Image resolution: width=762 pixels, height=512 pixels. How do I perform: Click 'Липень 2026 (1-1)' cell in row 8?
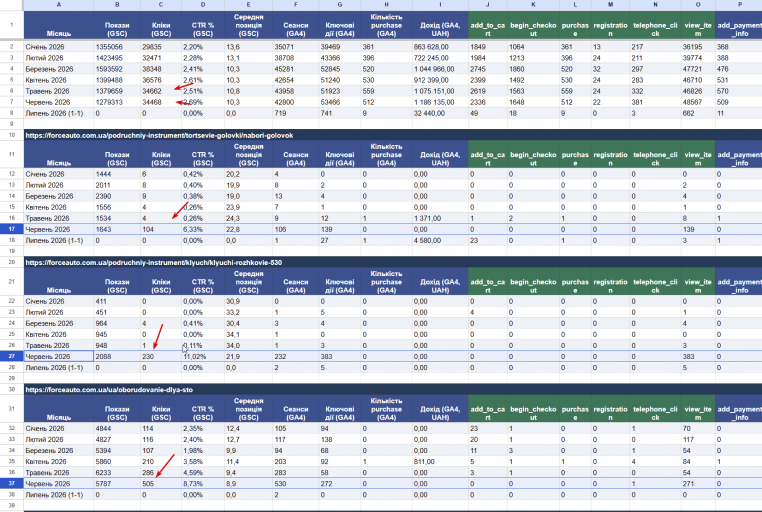pos(58,113)
